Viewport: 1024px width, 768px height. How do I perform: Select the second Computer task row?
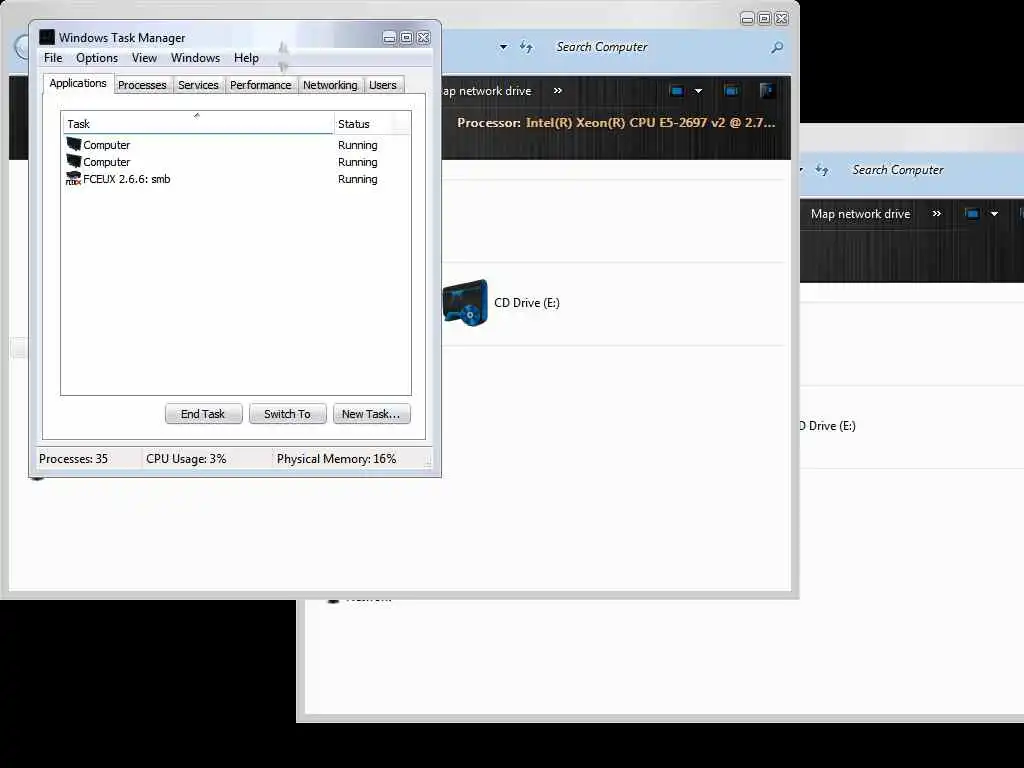236,162
